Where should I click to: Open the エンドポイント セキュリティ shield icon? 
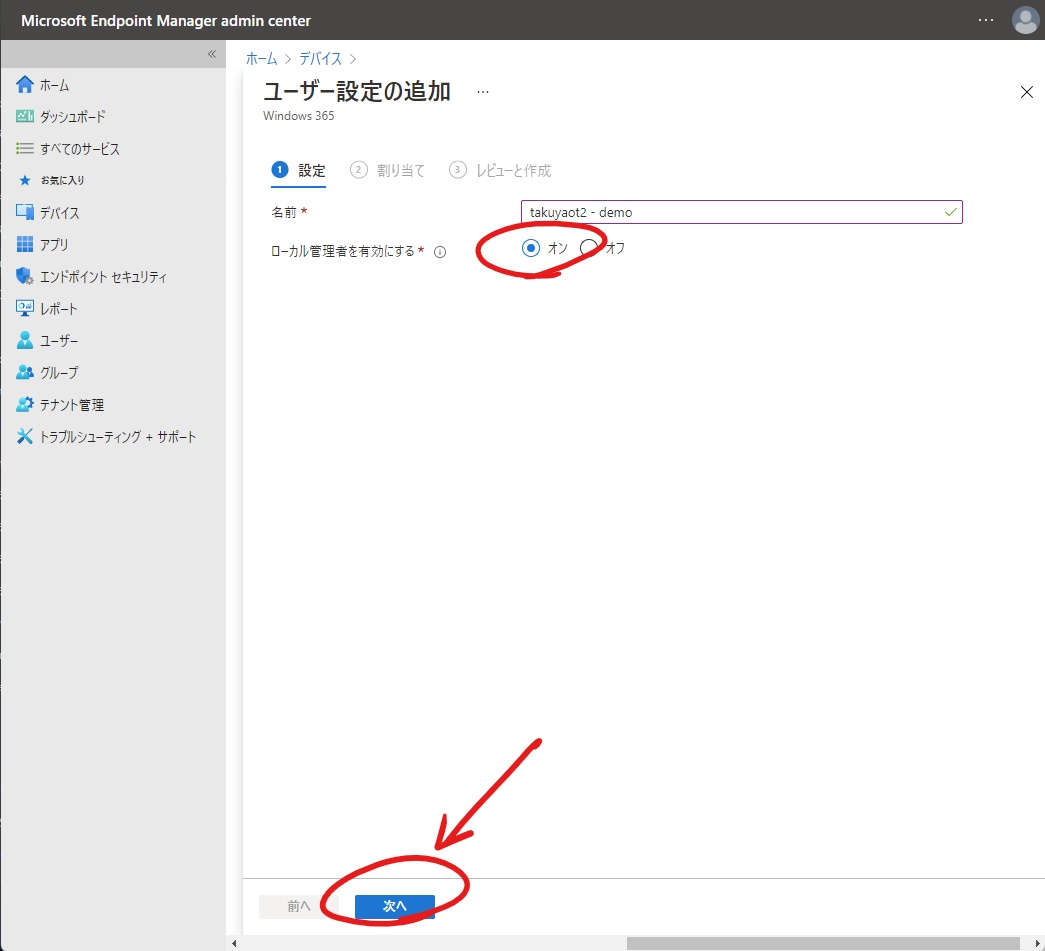25,277
